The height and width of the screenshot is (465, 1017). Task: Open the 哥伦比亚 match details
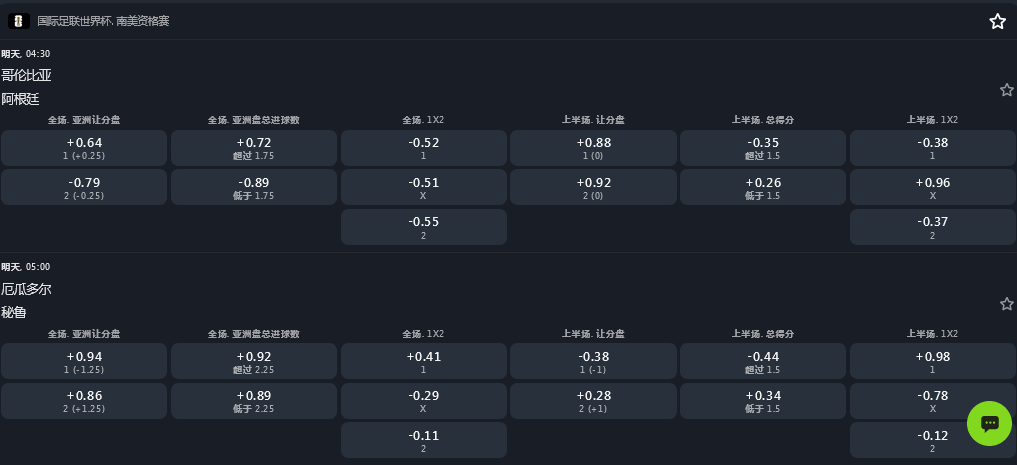[x=26, y=75]
